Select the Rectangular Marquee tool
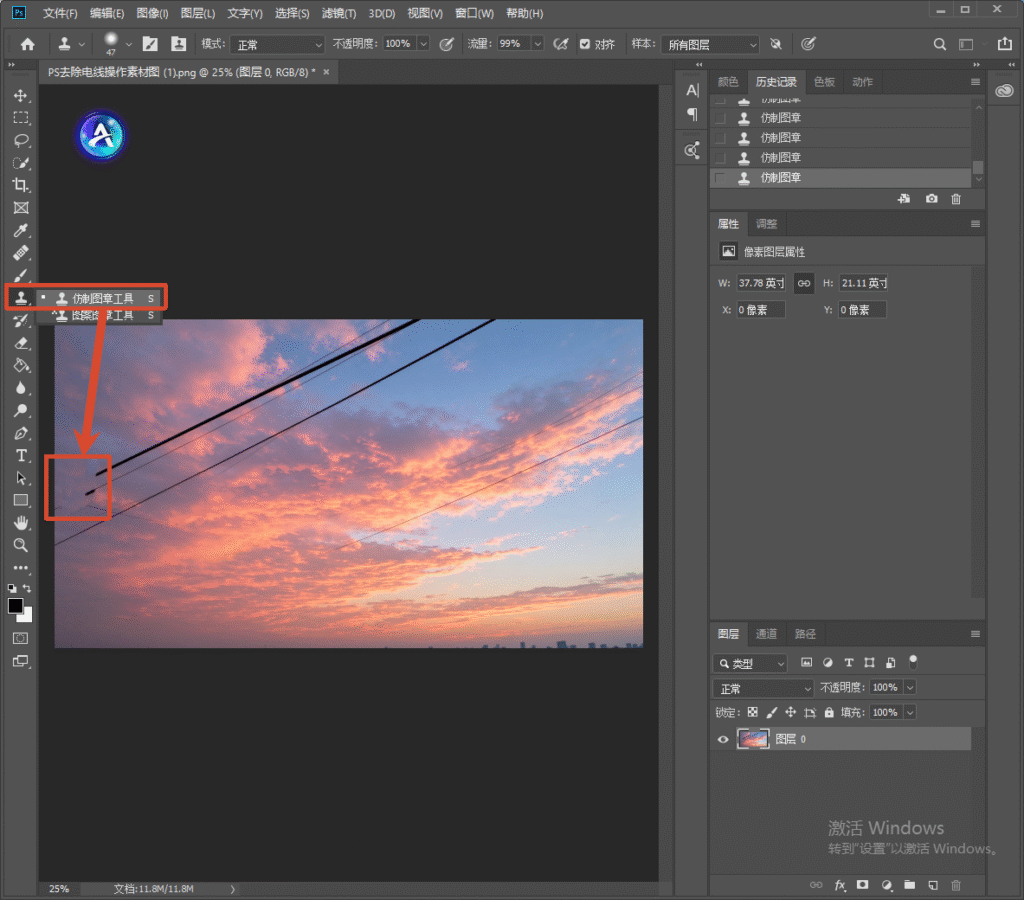The image size is (1024, 900). pos(21,118)
